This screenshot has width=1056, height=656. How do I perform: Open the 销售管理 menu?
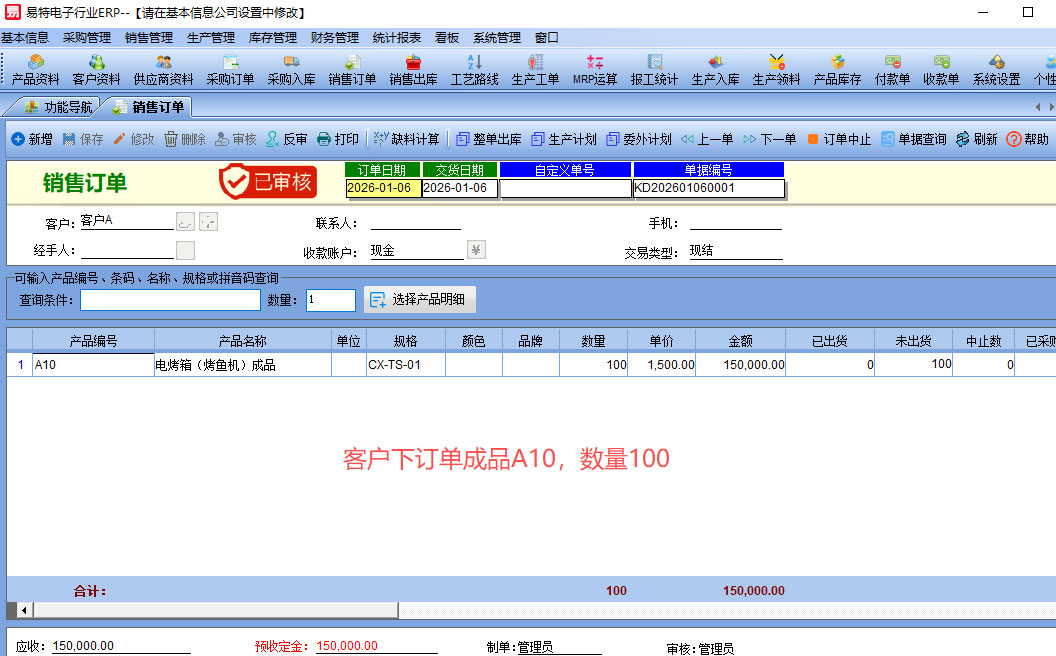coord(149,38)
